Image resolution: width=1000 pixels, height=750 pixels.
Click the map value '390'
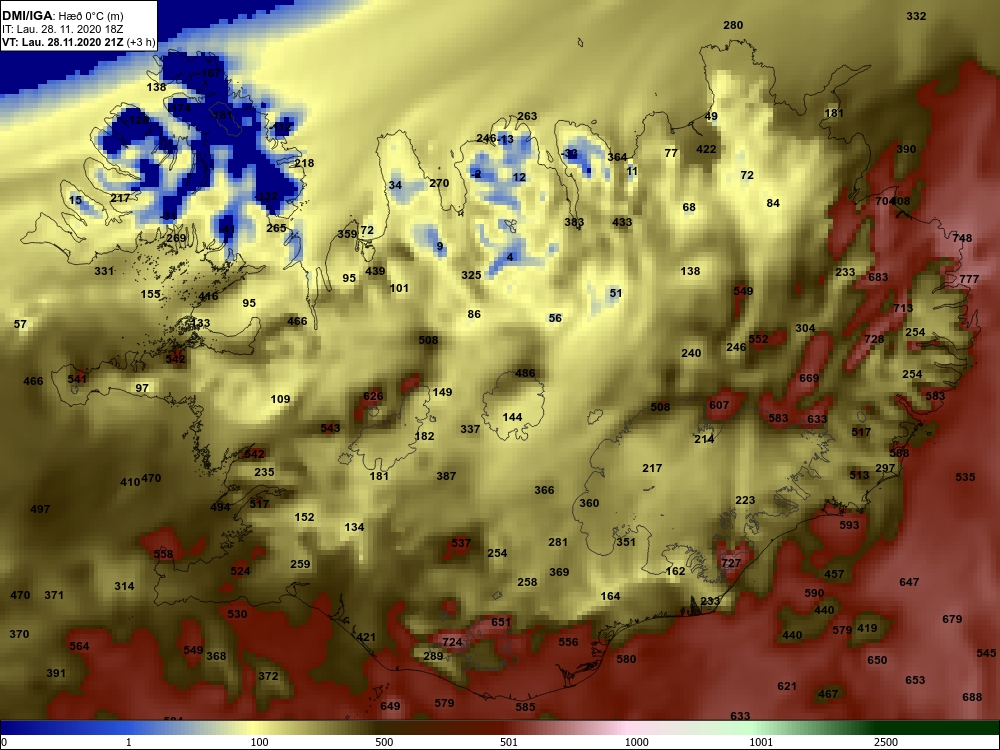coord(906,149)
